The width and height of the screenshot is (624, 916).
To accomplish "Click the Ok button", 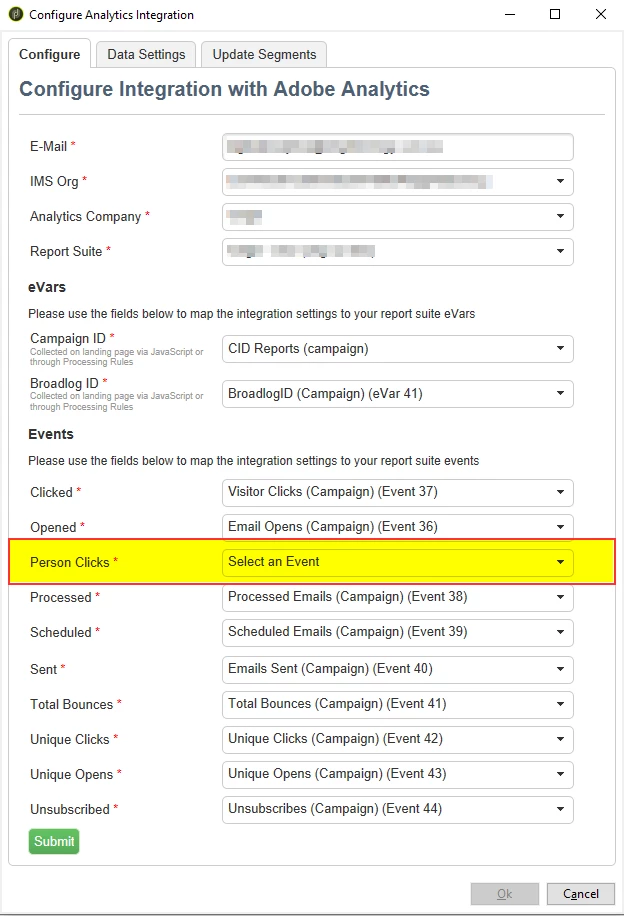I will click(x=505, y=894).
